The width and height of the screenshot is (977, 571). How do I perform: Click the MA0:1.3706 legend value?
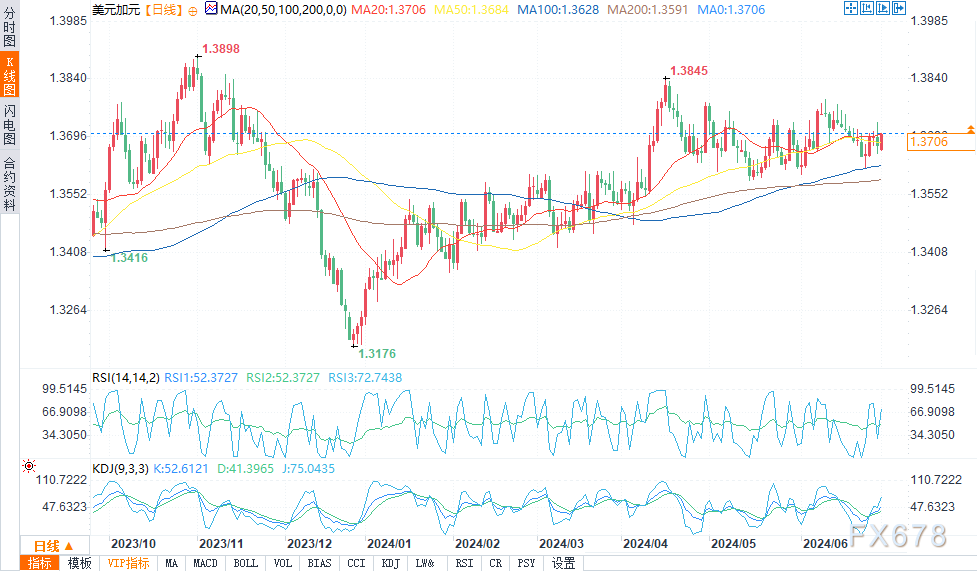(x=731, y=10)
